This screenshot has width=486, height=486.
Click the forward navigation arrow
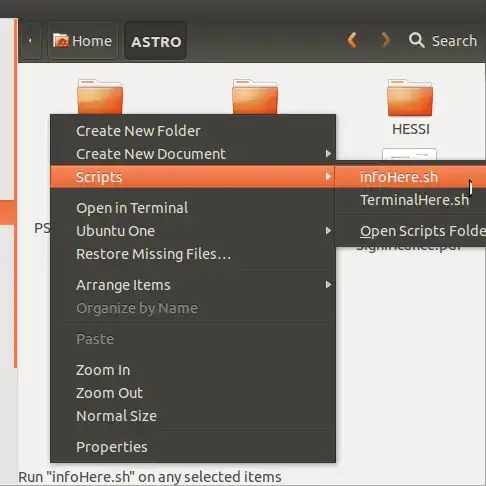click(x=385, y=40)
